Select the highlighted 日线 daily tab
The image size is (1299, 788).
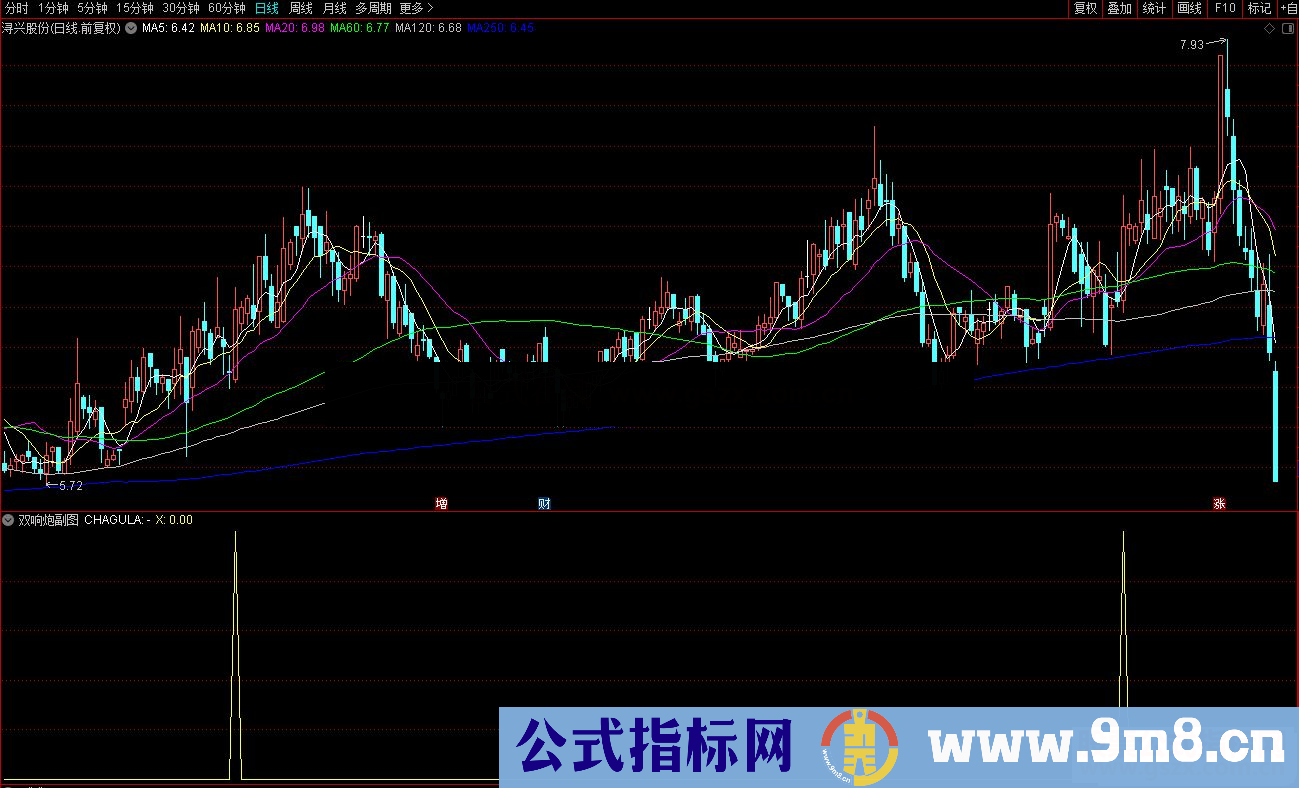tap(265, 8)
